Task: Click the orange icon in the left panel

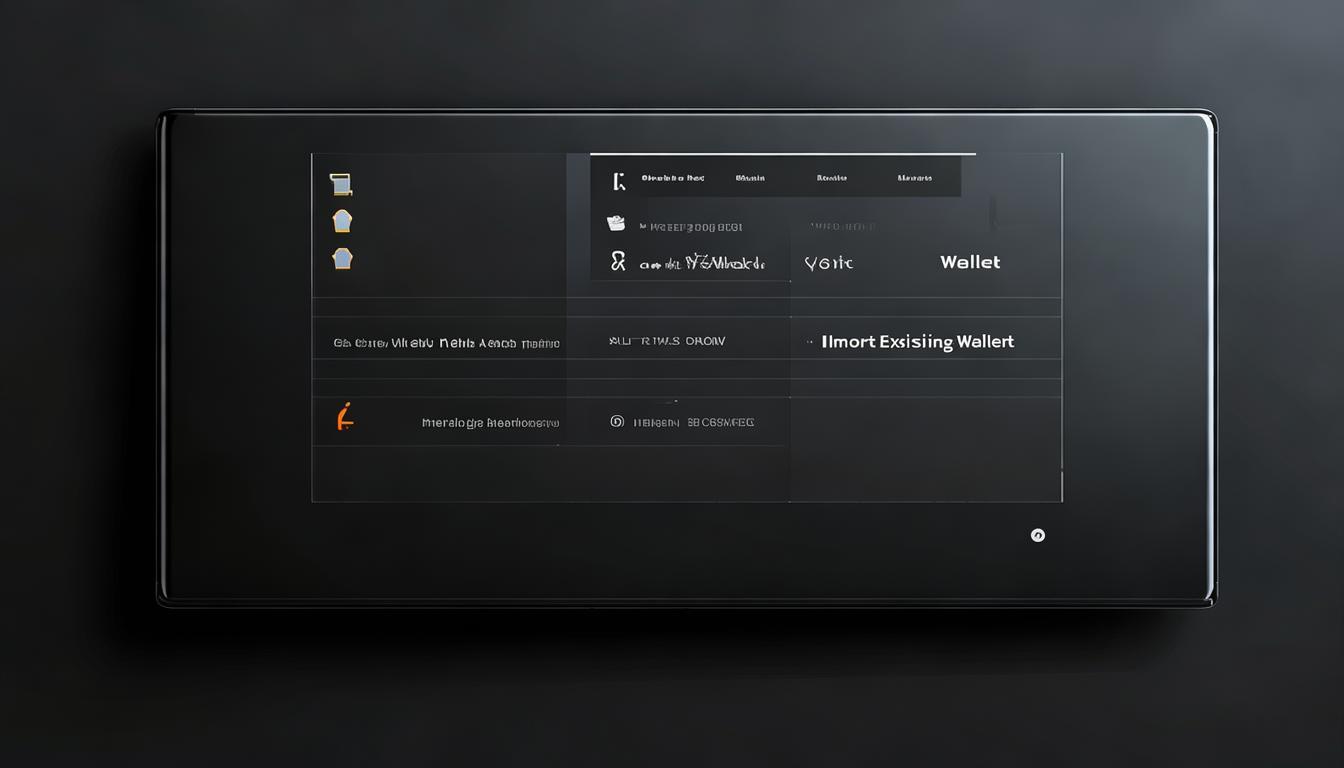Action: pyautogui.click(x=345, y=417)
